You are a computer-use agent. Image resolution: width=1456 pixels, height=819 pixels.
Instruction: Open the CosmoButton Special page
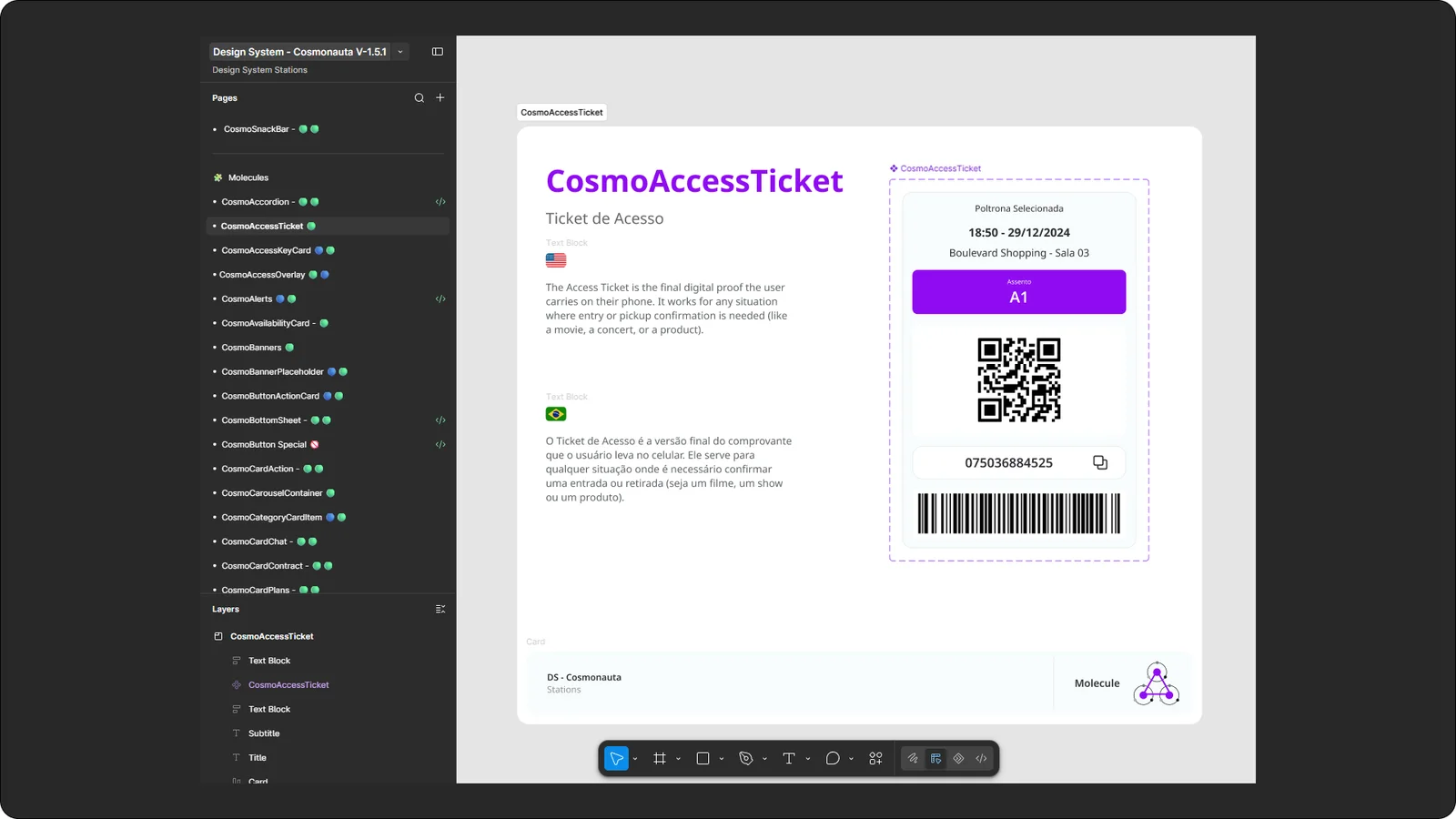pyautogui.click(x=328, y=444)
